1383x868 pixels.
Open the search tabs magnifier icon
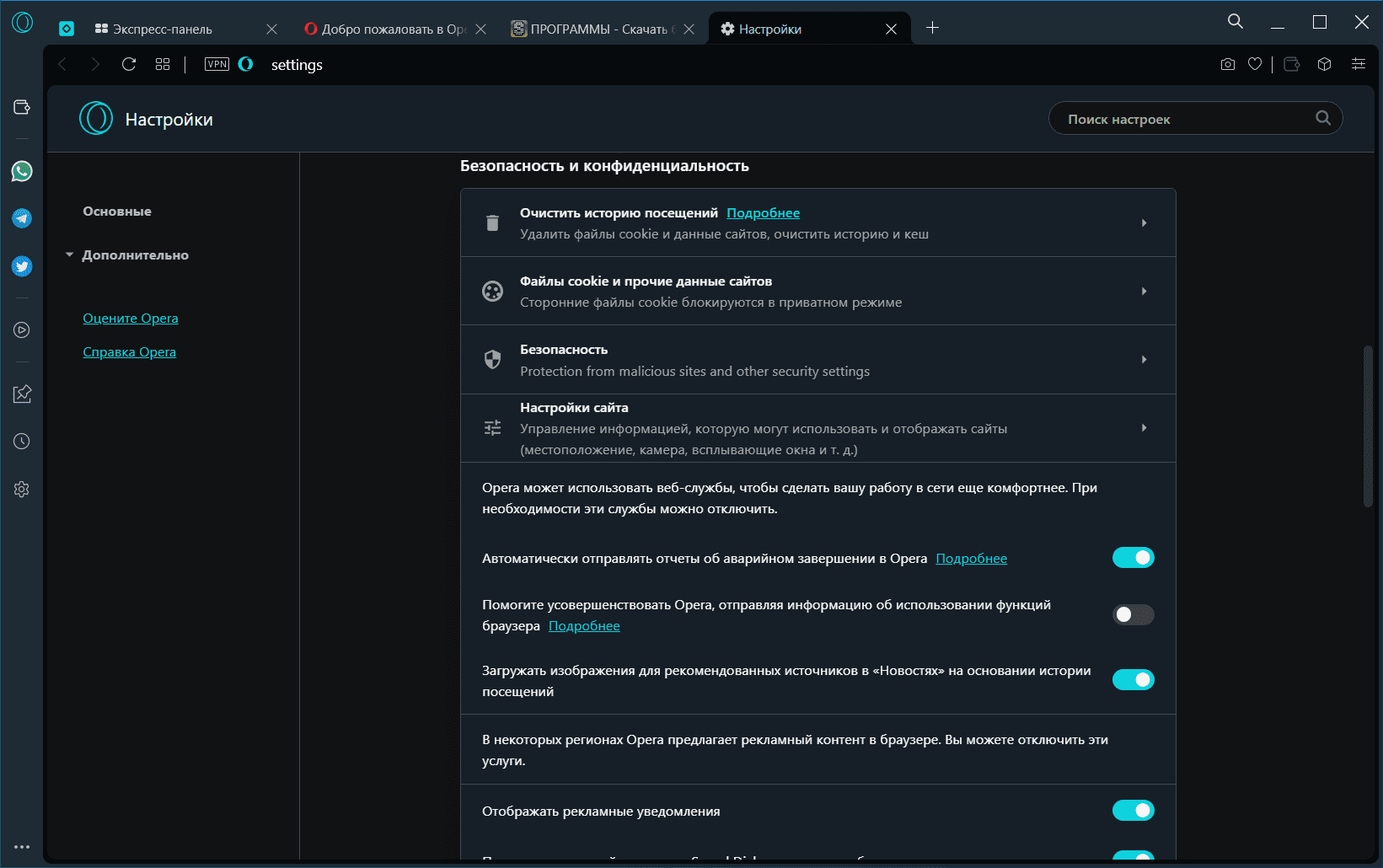click(x=1236, y=21)
